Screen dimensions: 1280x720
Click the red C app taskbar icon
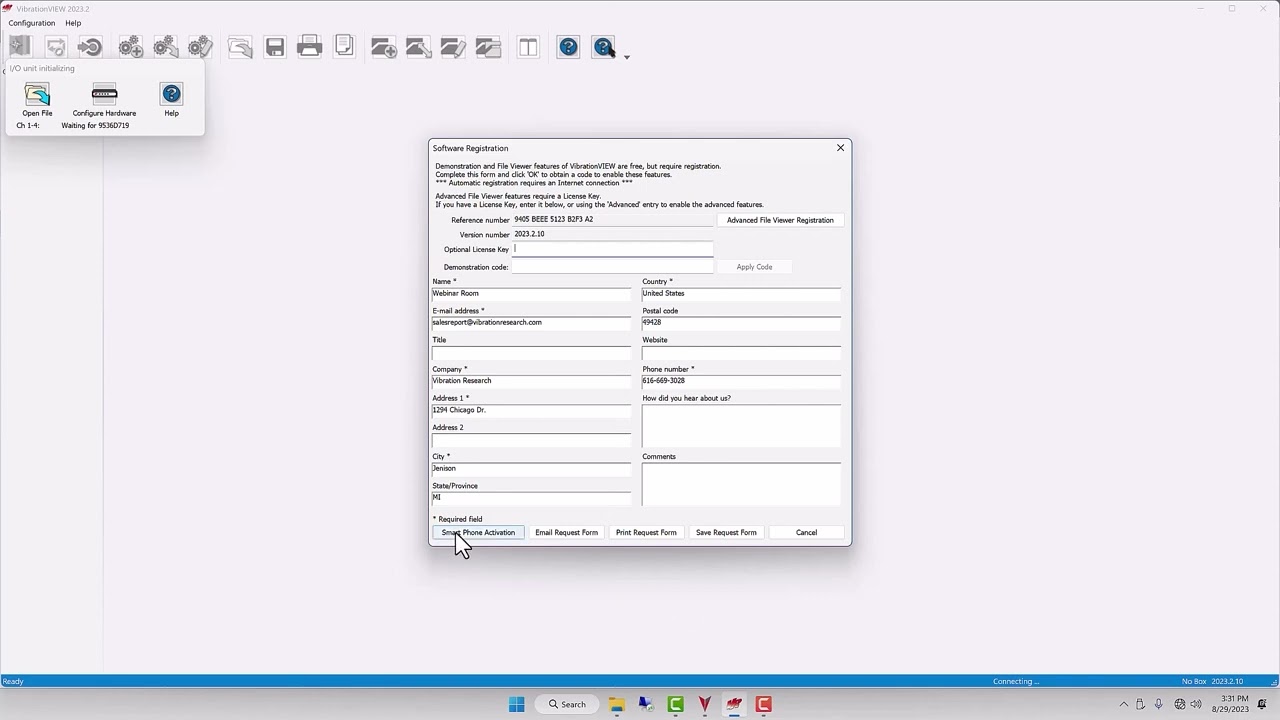(764, 704)
